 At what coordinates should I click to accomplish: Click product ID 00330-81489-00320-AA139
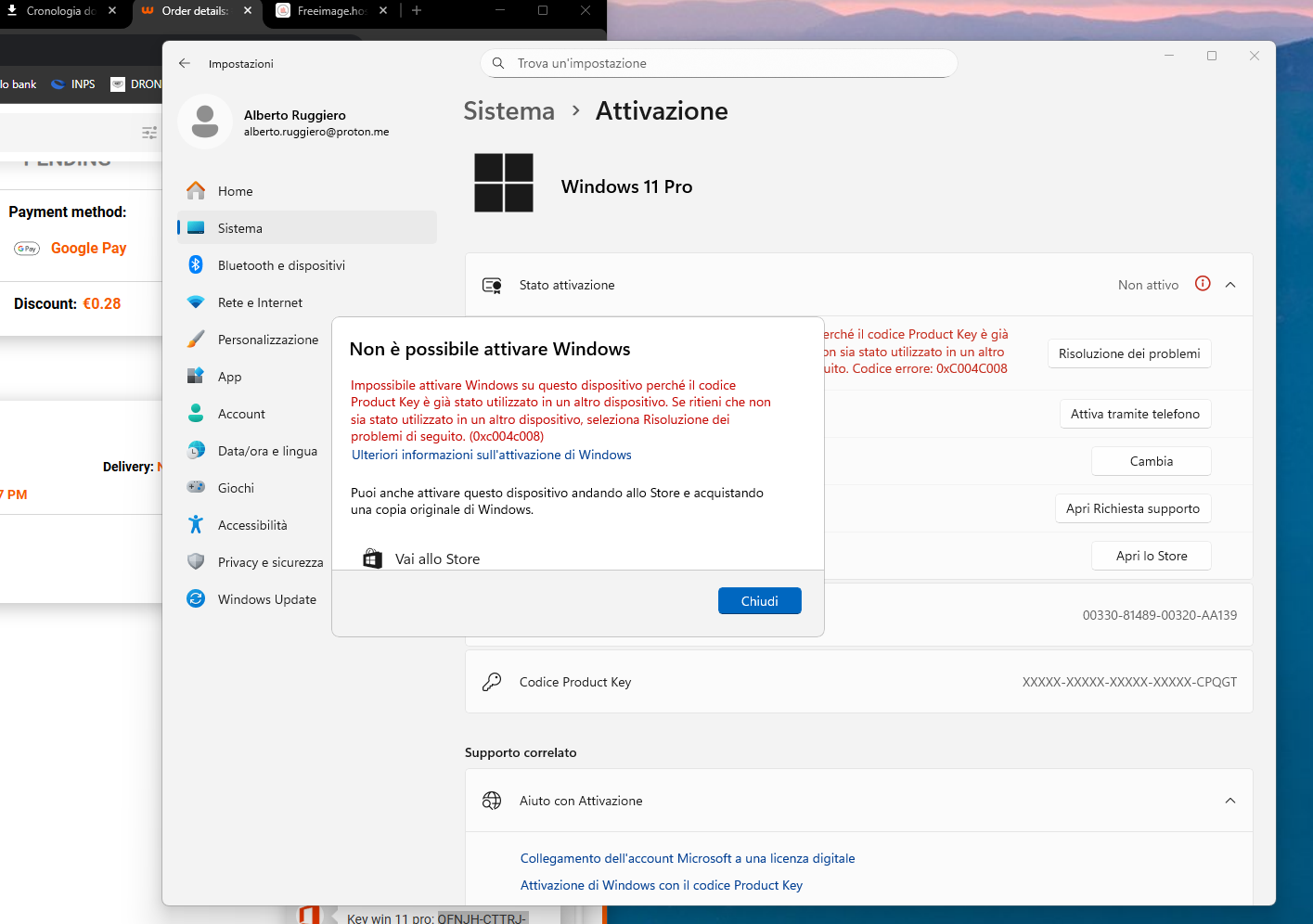click(x=1159, y=615)
